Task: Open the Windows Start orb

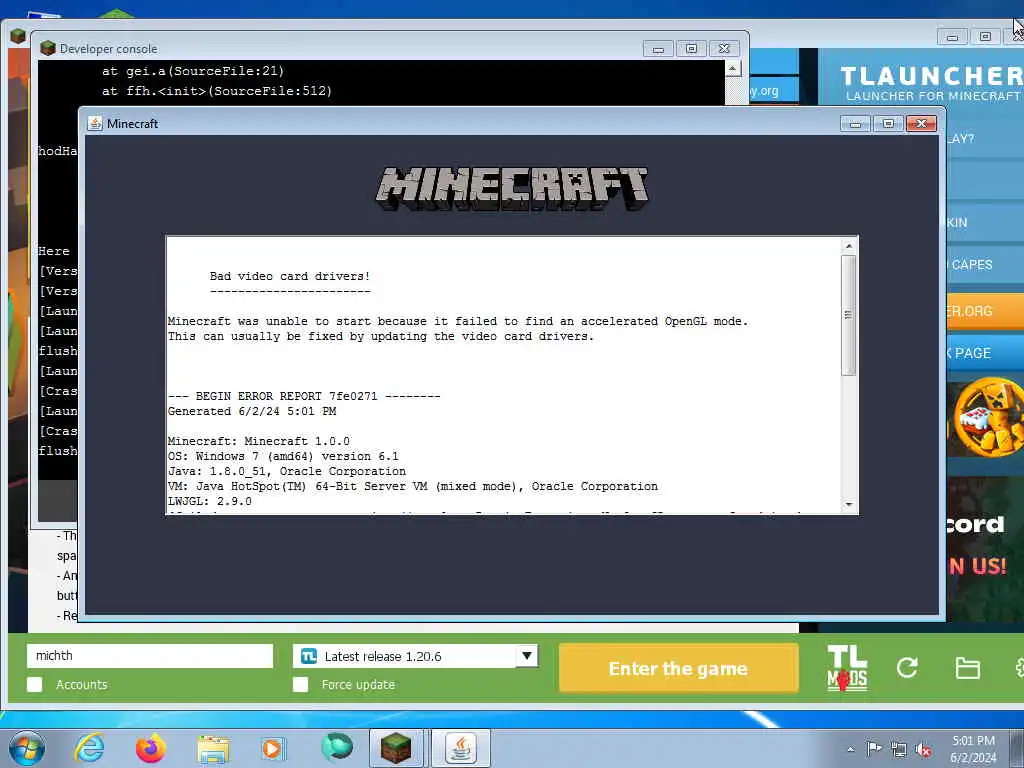Action: pos(27,748)
